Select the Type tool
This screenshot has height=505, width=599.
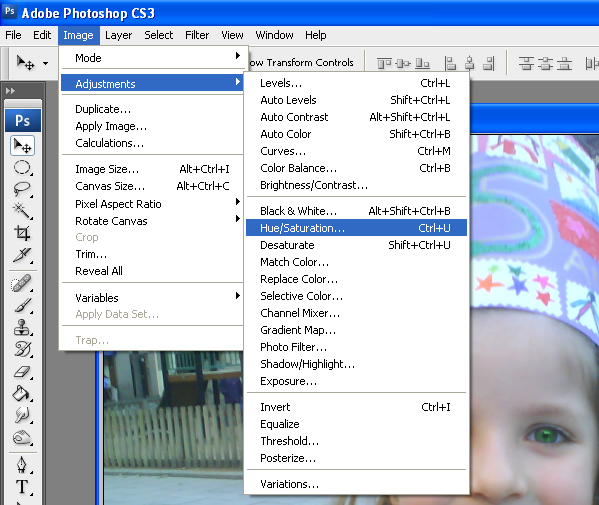pyautogui.click(x=22, y=487)
